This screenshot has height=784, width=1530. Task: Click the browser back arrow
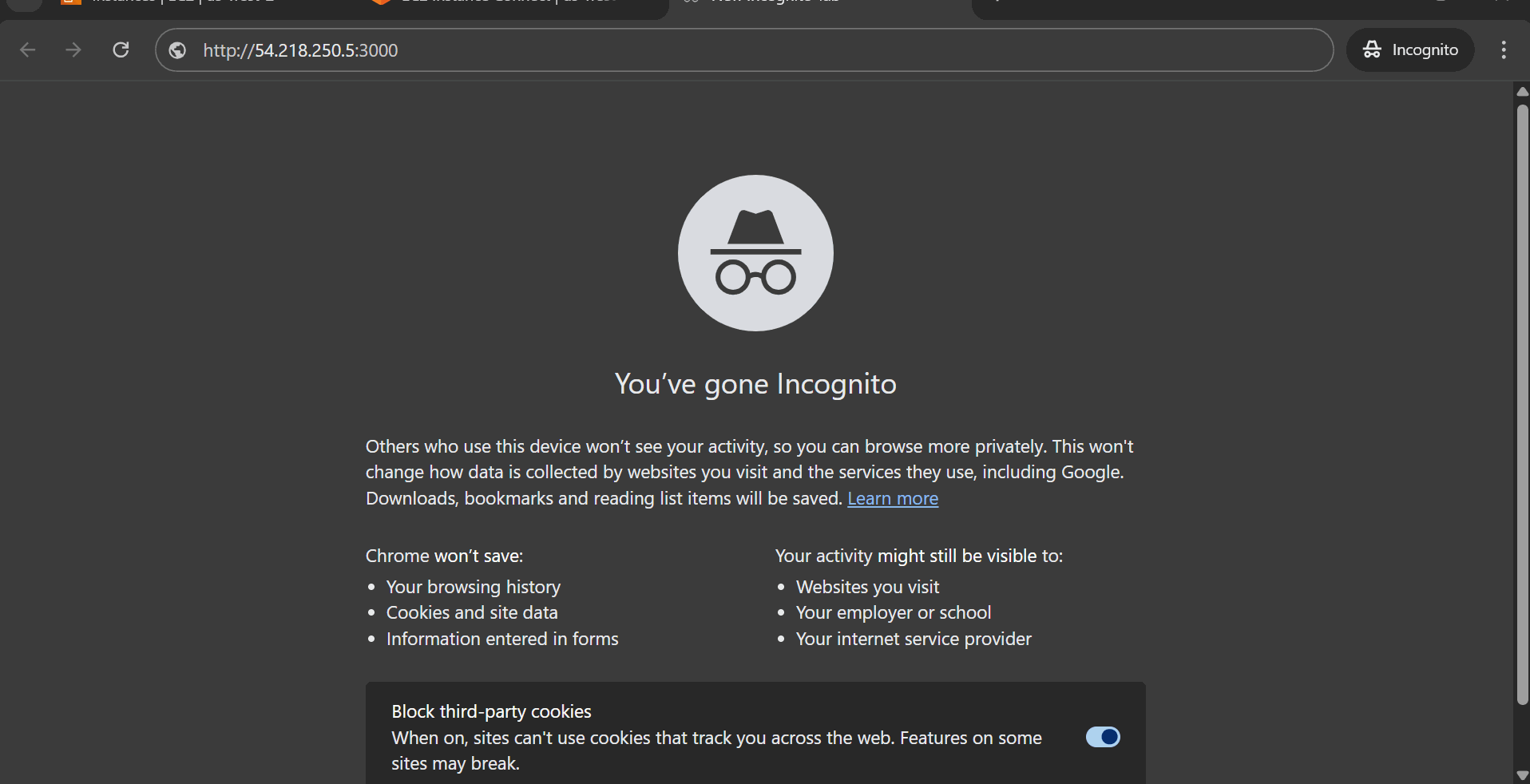click(x=28, y=50)
